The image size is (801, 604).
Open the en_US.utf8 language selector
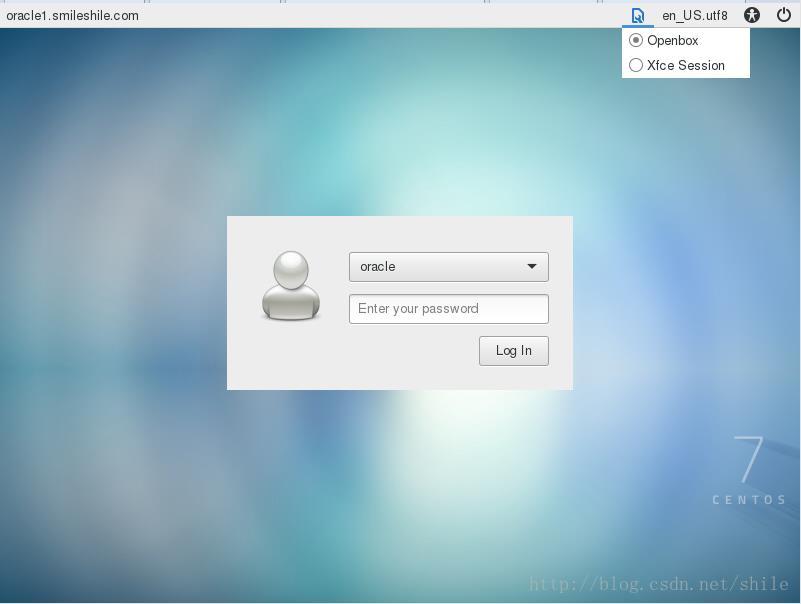(695, 15)
